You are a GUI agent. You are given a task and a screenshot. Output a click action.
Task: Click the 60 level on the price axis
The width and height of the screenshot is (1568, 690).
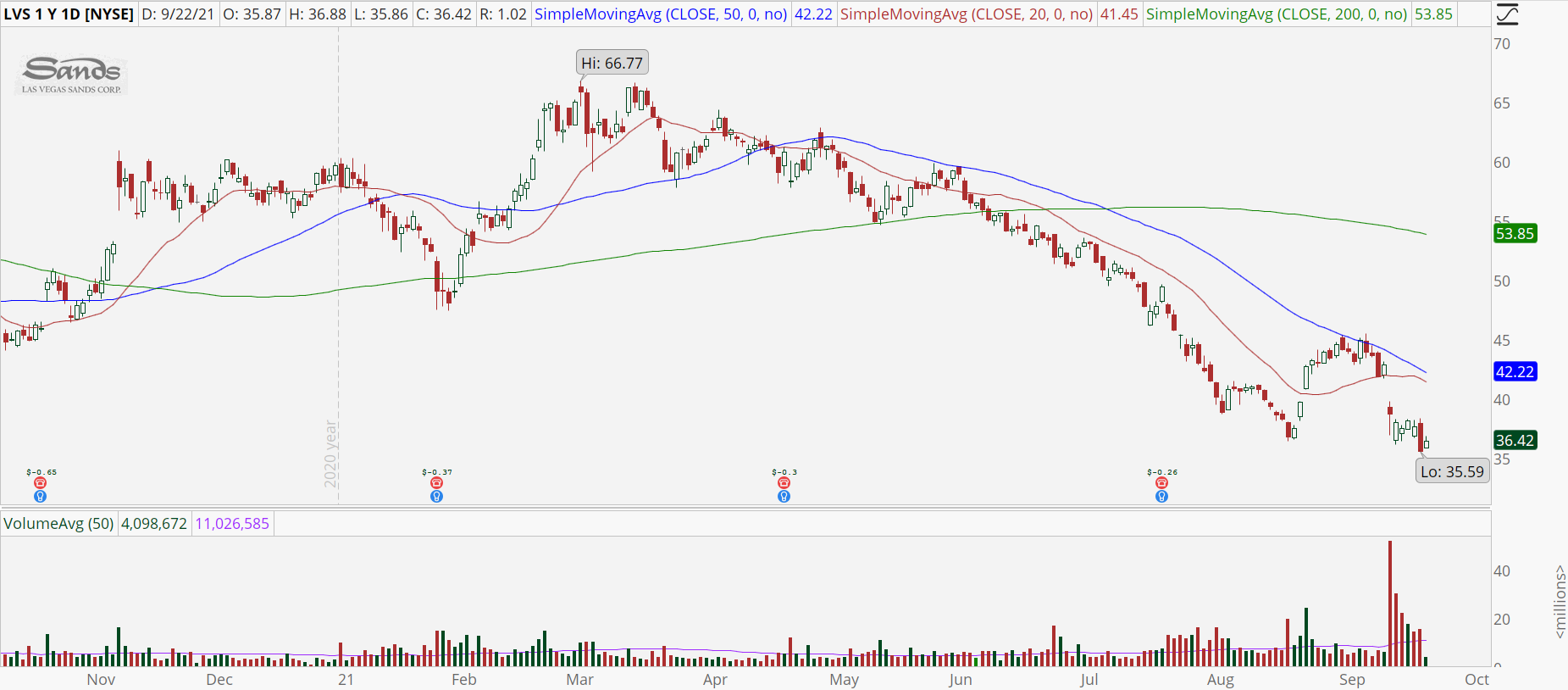tap(1502, 163)
